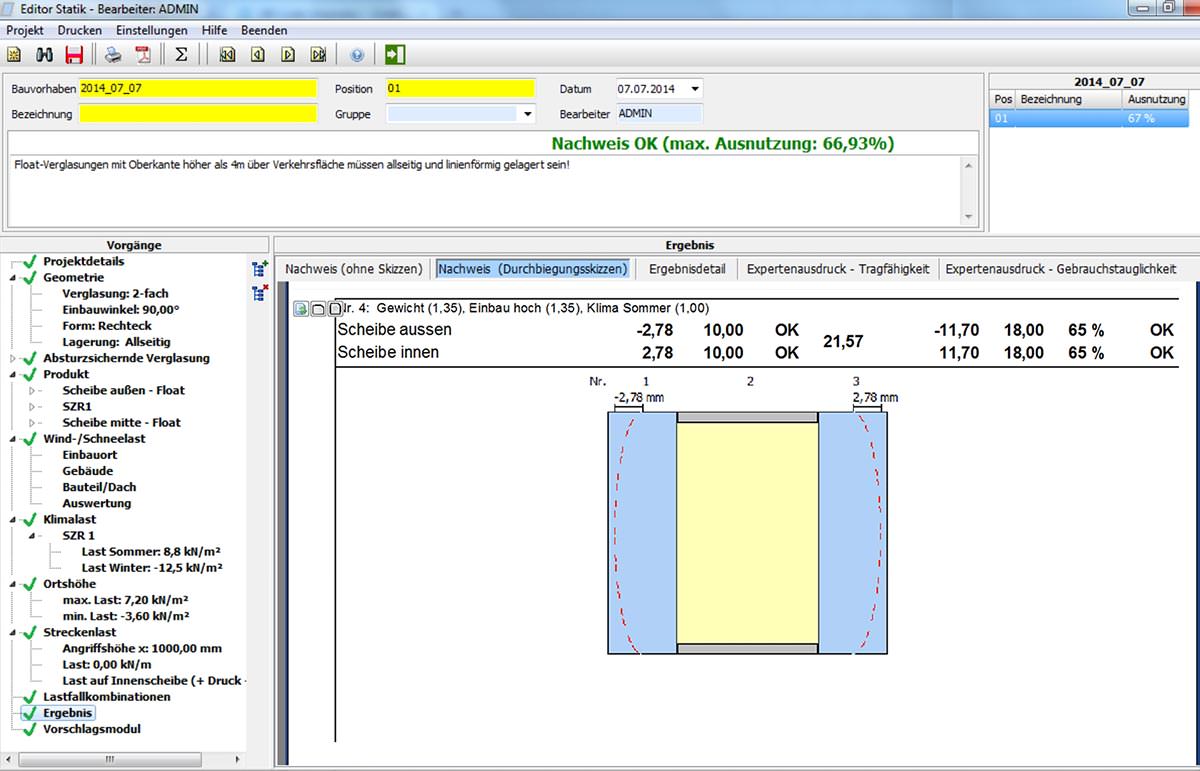Select position 01 row with 67 %

click(x=1089, y=118)
